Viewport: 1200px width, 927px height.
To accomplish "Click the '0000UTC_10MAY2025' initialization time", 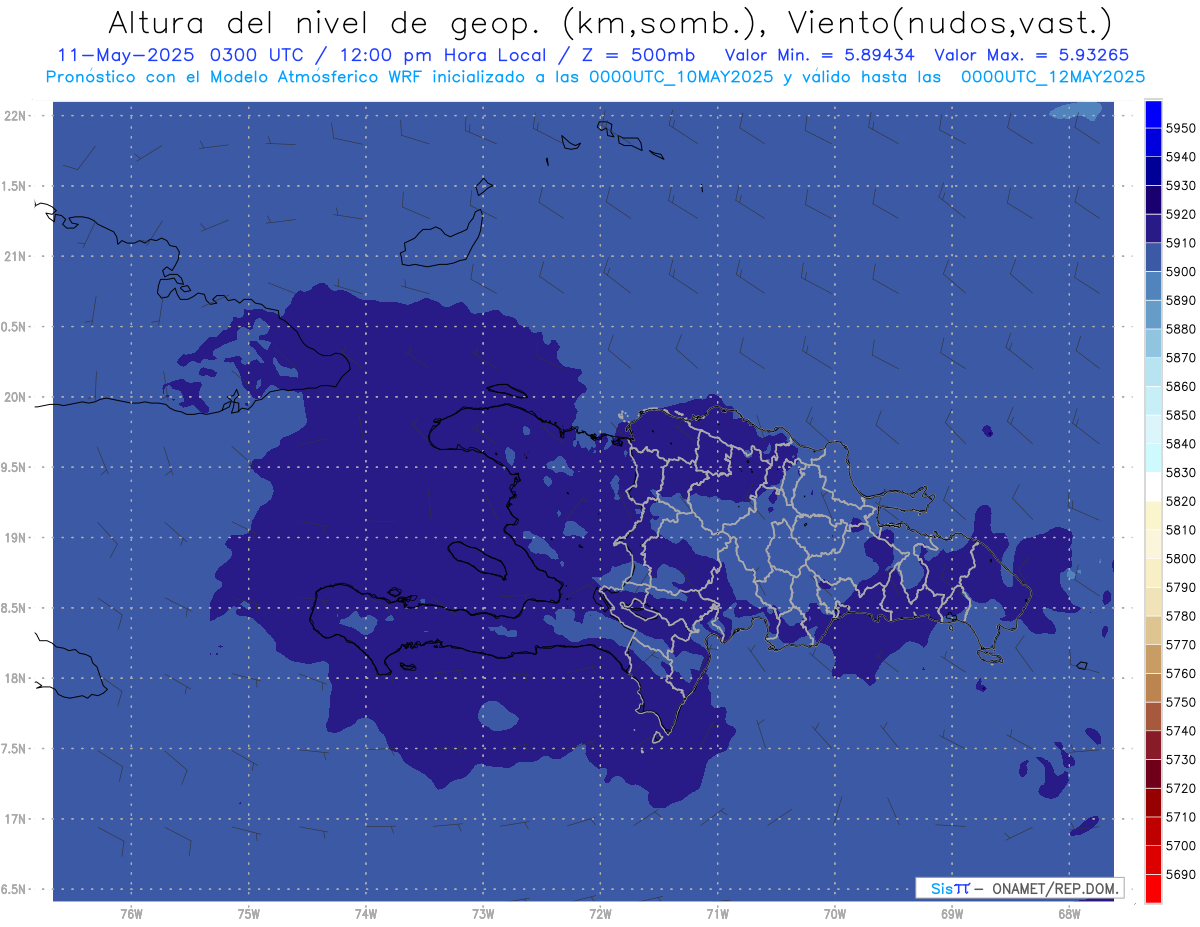I will pyautogui.click(x=681, y=76).
